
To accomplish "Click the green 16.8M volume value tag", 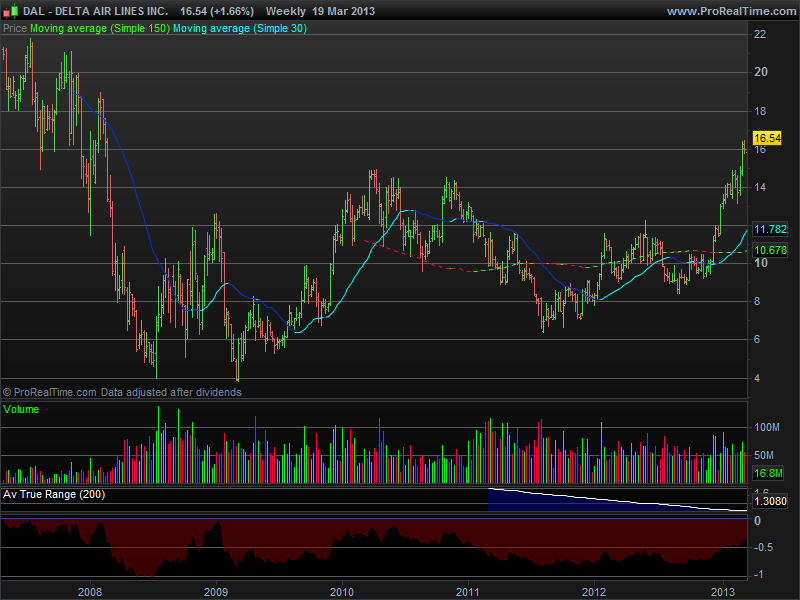I will 767,474.
